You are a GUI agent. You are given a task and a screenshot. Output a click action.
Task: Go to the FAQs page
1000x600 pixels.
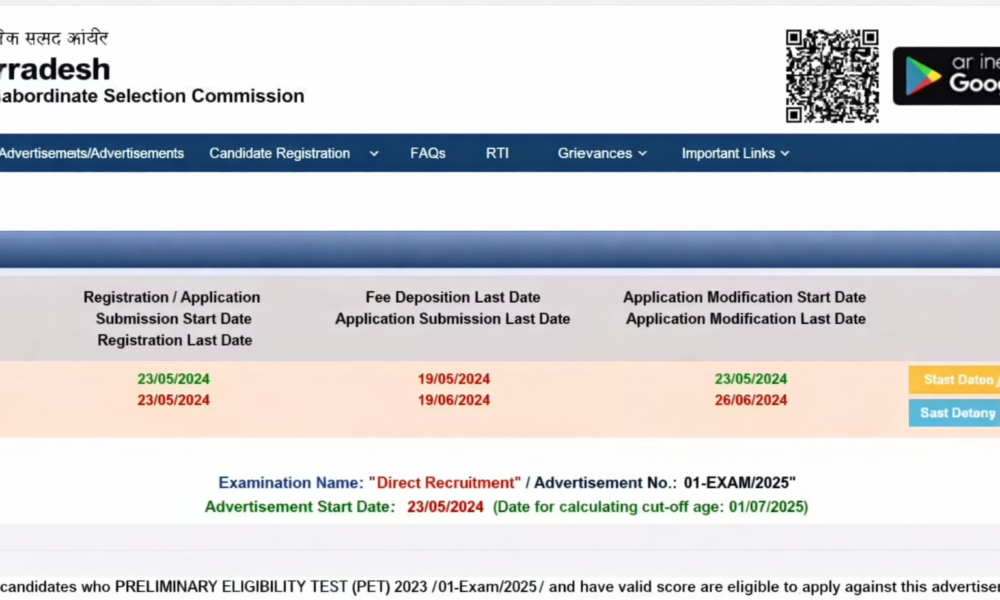coord(427,153)
